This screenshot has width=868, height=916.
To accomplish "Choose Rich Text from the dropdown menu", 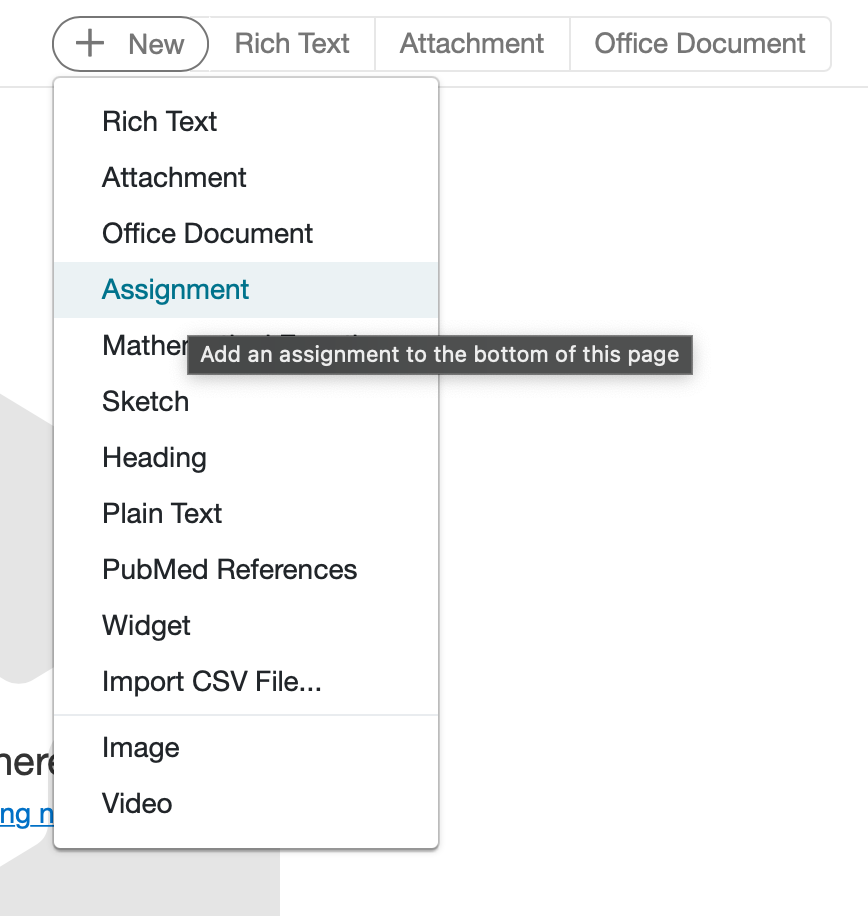I will (159, 121).
